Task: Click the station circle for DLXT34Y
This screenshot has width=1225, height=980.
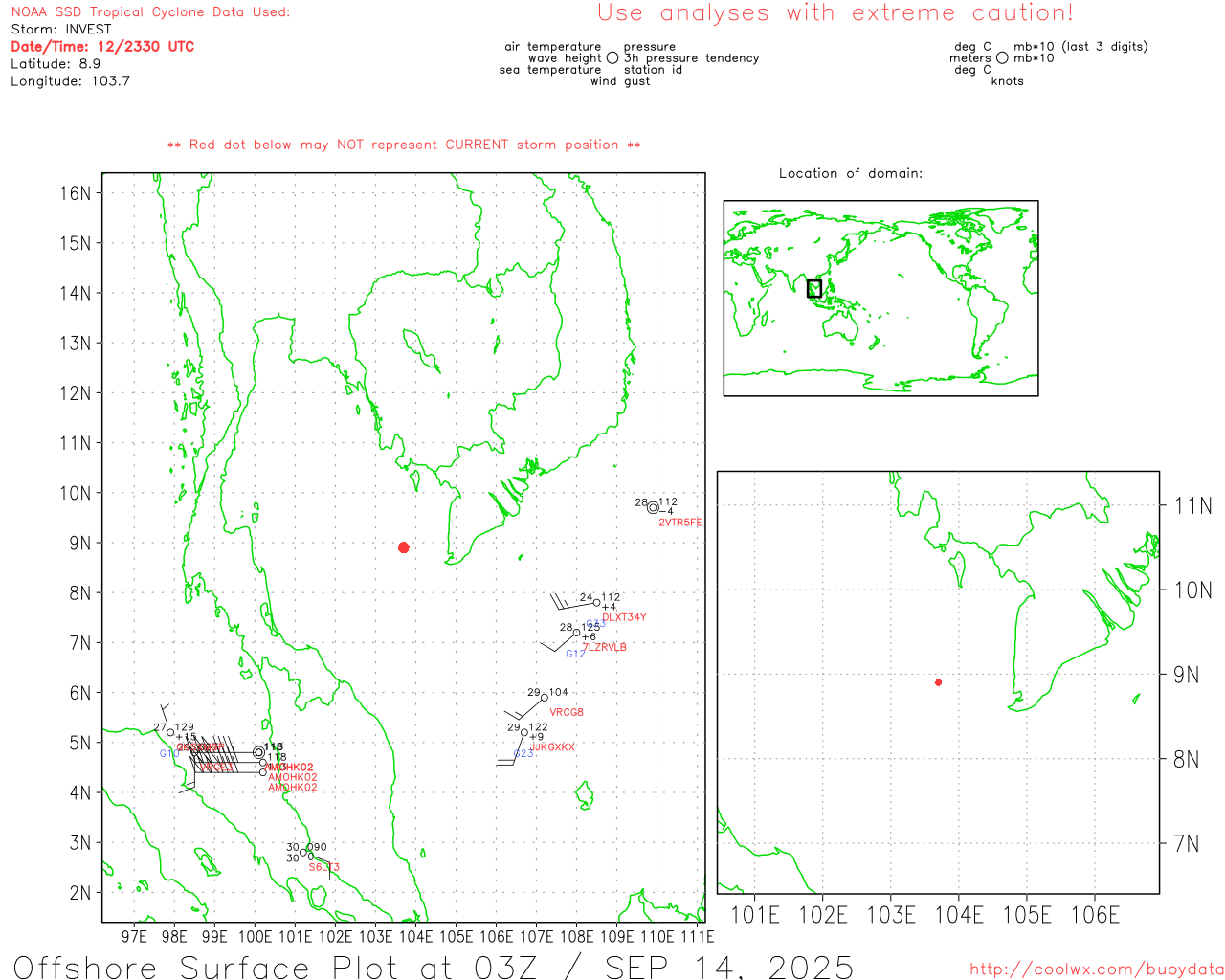Action: pyautogui.click(x=597, y=603)
